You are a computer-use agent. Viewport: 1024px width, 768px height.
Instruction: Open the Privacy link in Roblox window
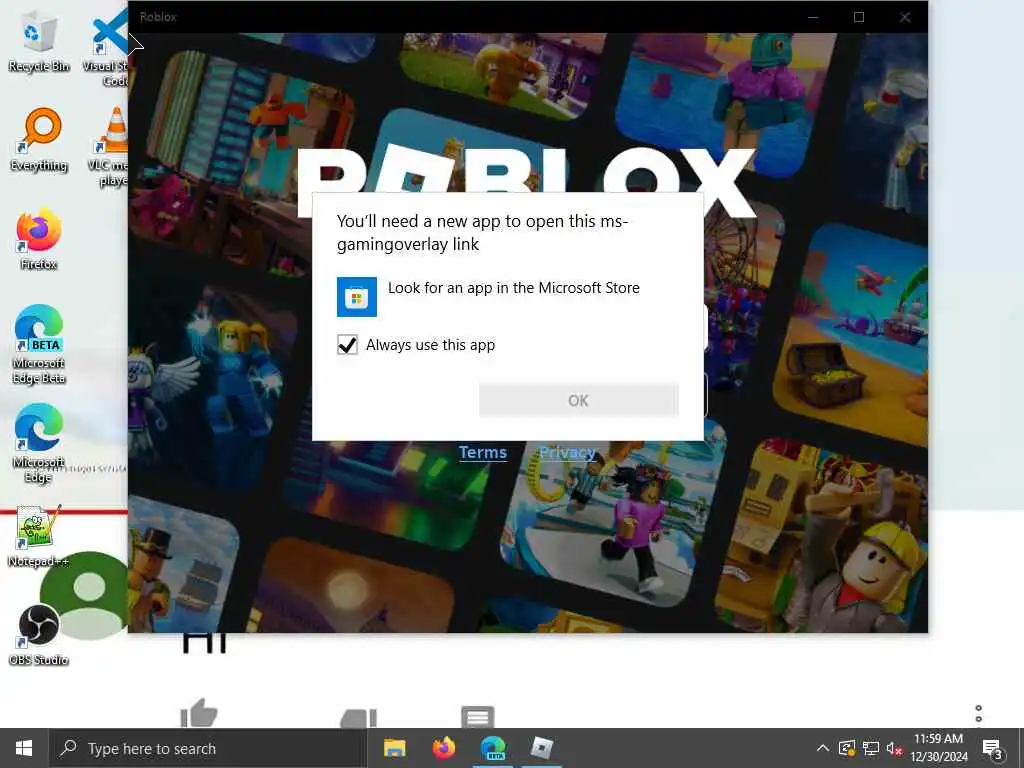(x=567, y=453)
